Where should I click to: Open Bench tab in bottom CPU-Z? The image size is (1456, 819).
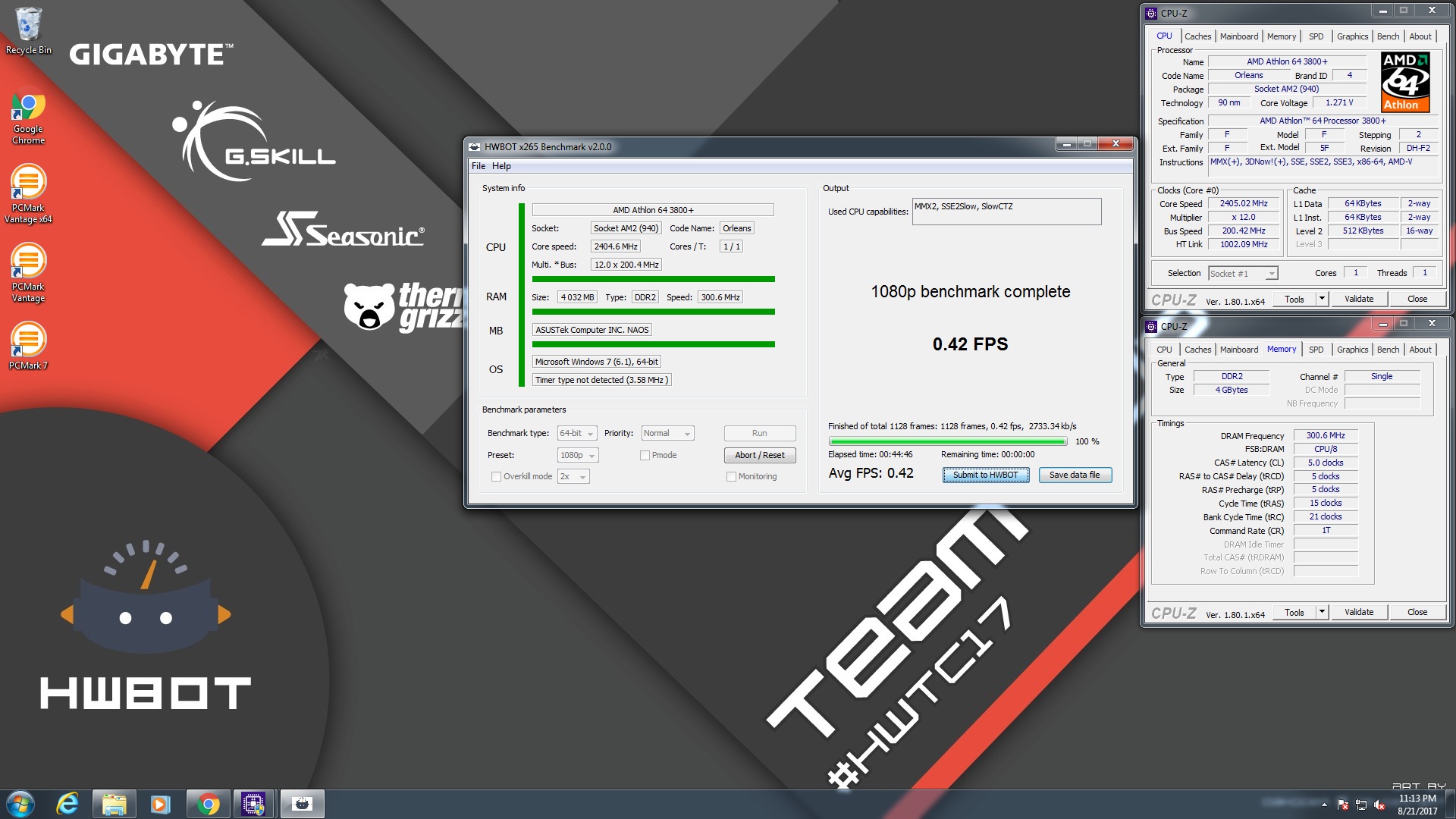1388,350
